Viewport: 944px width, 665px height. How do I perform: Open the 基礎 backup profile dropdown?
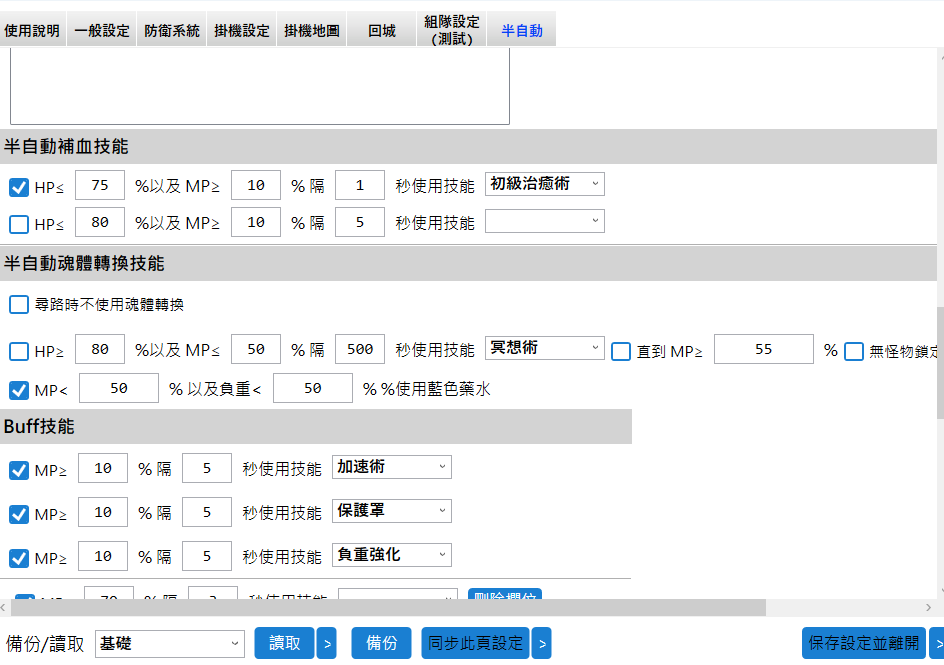tap(170, 644)
